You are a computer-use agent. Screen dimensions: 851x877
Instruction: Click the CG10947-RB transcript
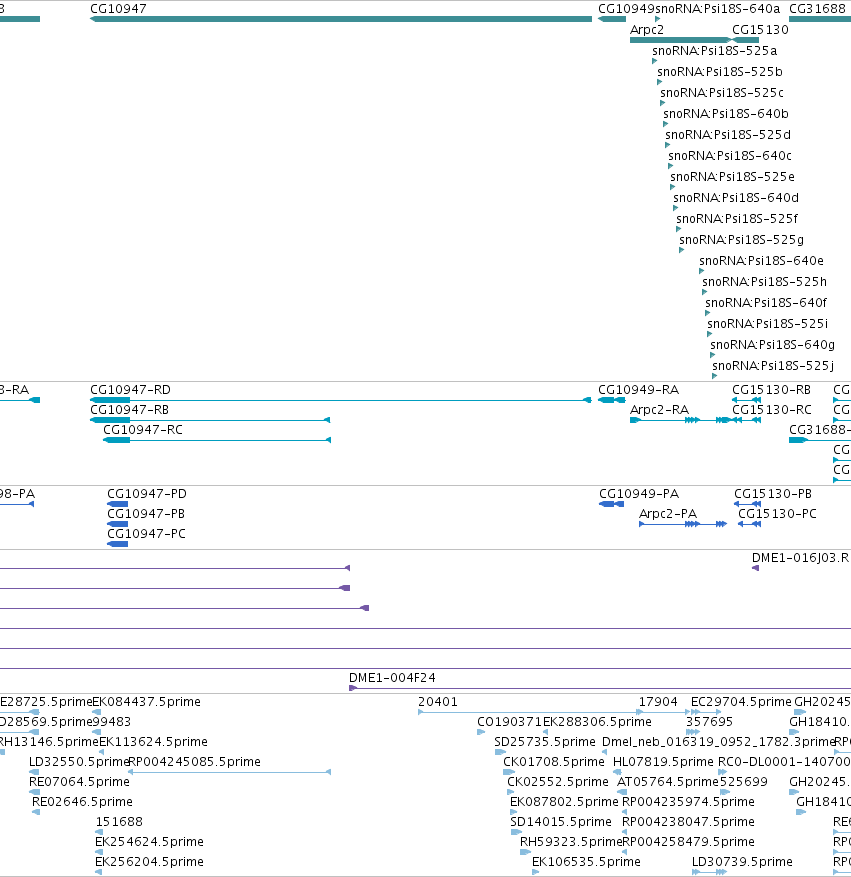tap(210, 420)
